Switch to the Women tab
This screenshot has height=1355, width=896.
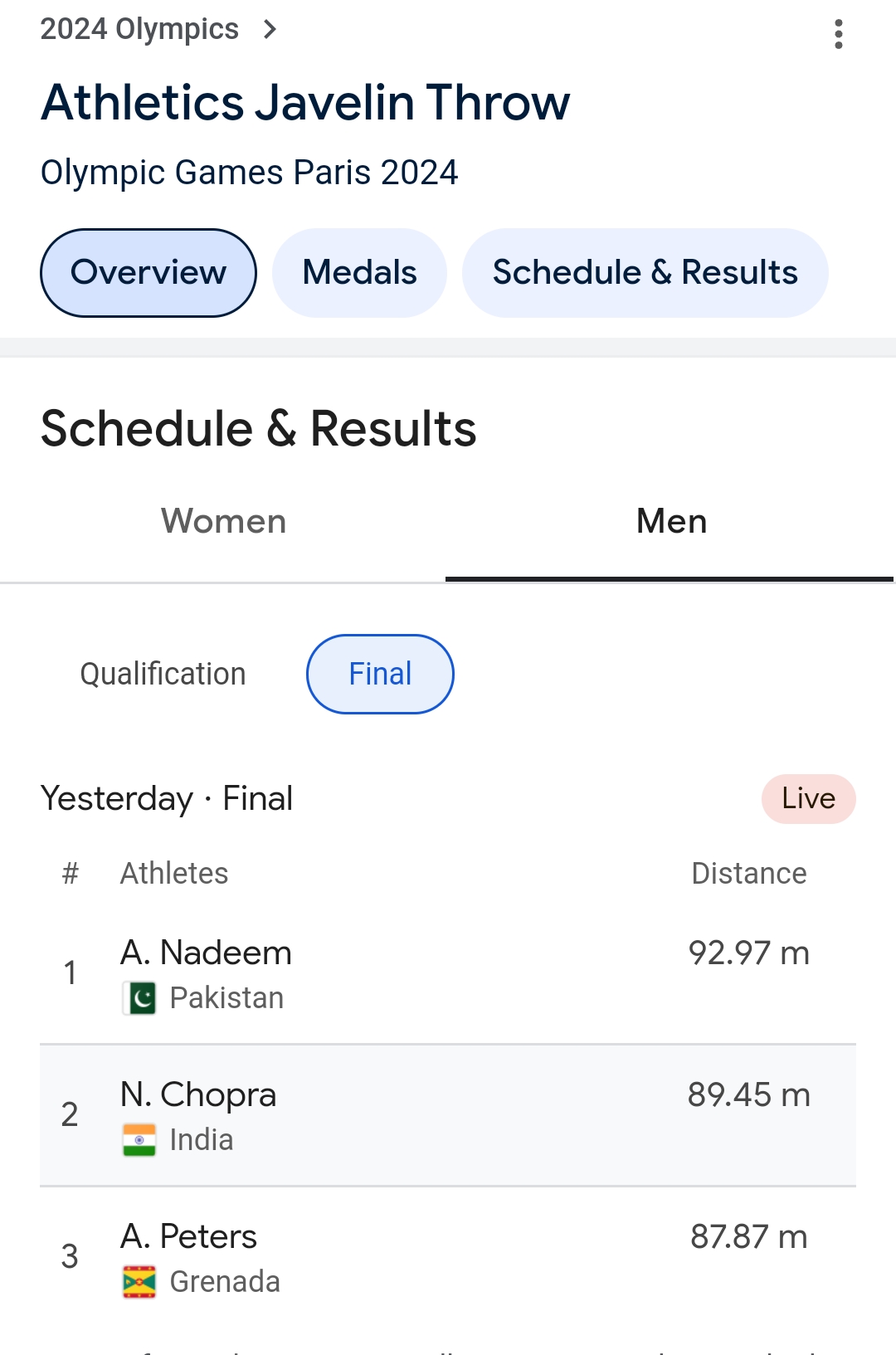click(223, 522)
